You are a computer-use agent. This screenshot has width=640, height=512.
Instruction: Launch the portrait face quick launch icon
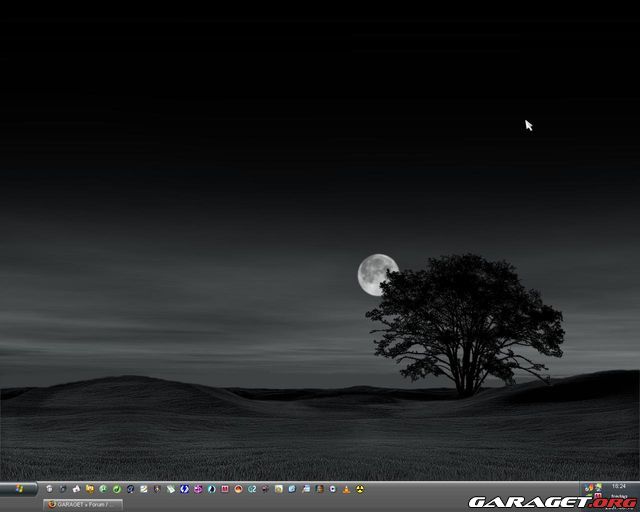(x=319, y=489)
